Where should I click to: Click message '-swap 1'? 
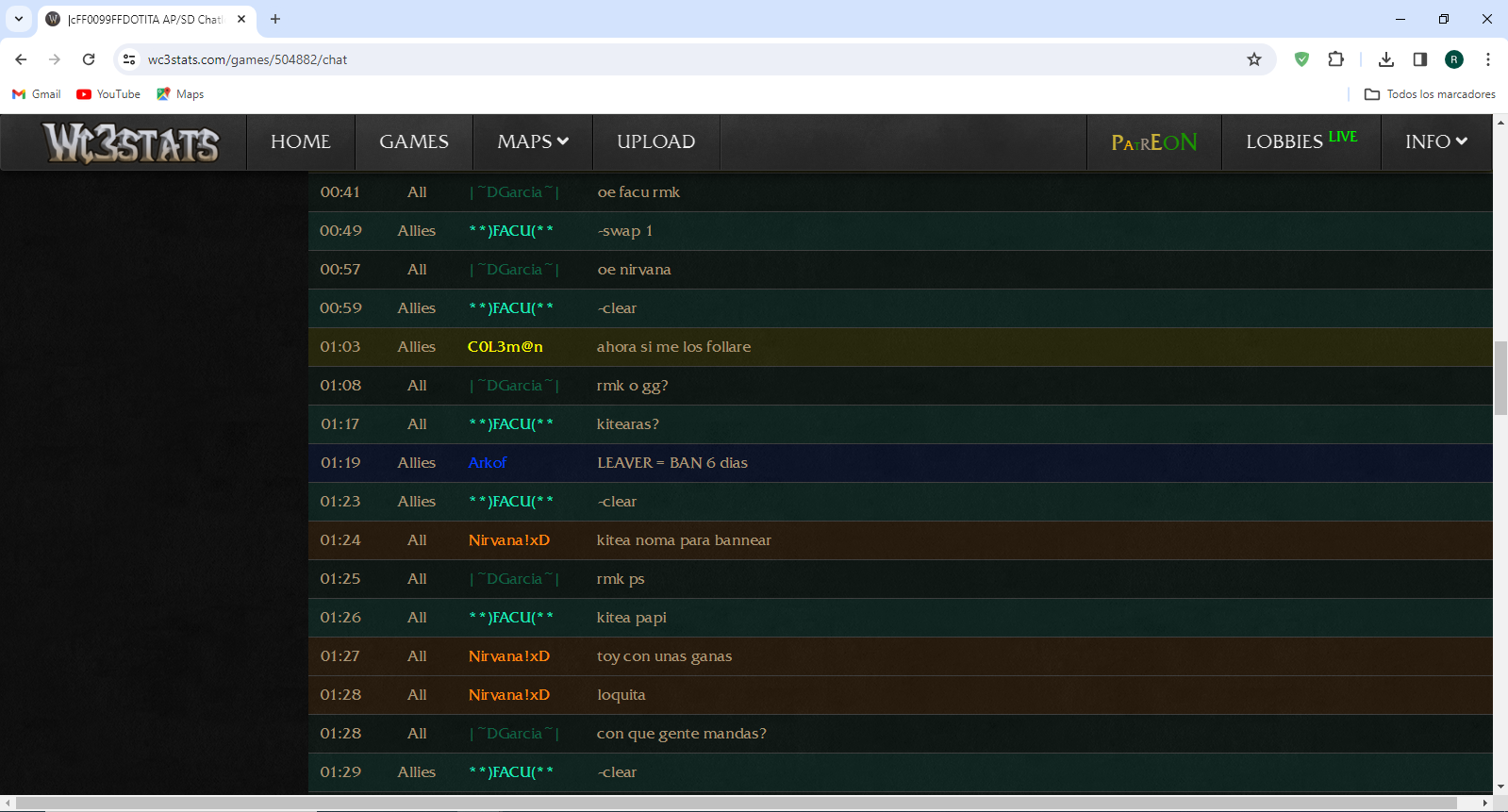point(625,231)
